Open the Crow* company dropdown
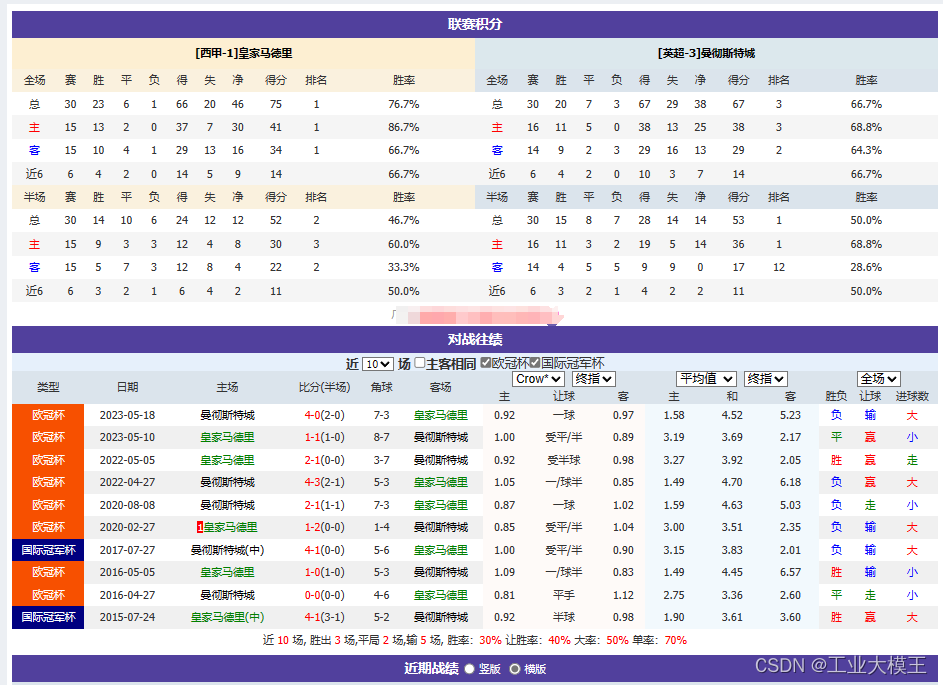The height and width of the screenshot is (685, 943). click(x=538, y=379)
